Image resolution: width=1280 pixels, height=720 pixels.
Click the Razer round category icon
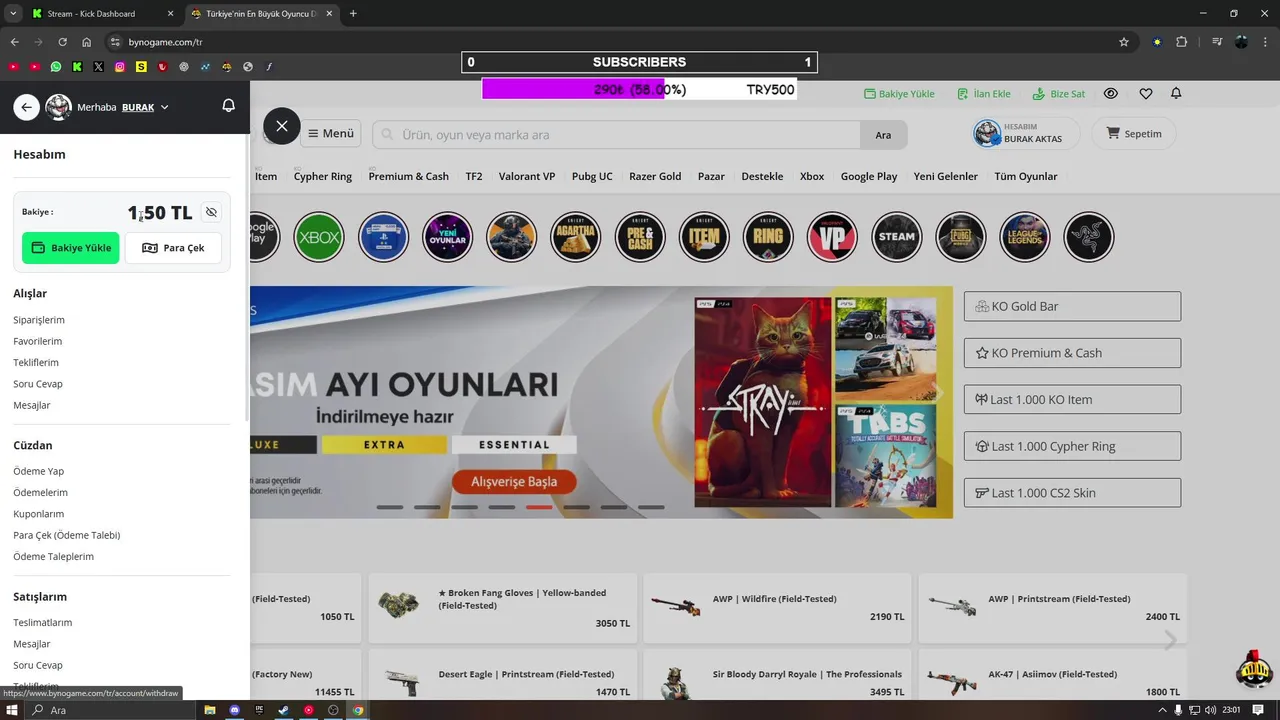[1089, 237]
